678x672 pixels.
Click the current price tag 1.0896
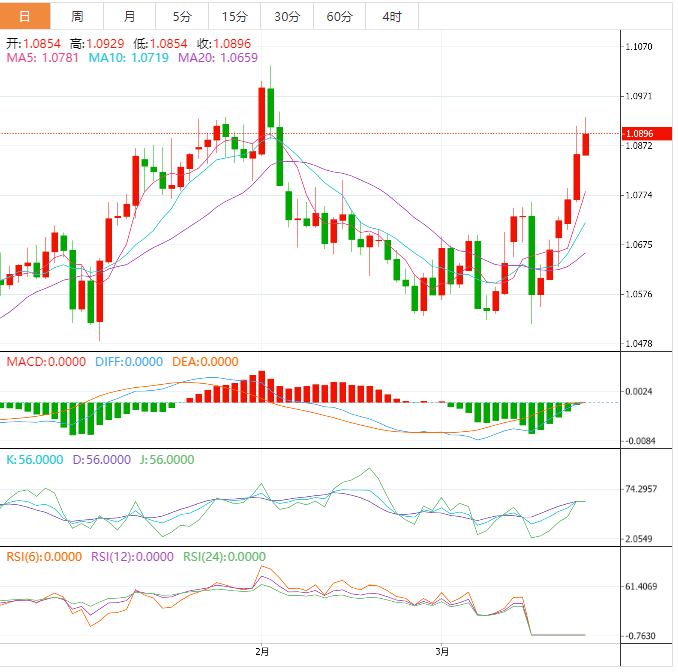[x=638, y=134]
